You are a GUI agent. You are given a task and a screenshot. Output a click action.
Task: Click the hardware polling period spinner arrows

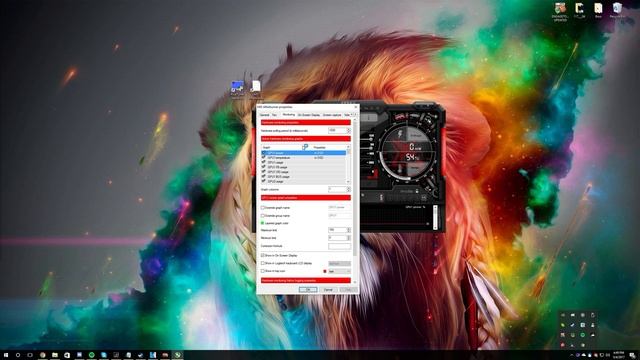(x=349, y=131)
